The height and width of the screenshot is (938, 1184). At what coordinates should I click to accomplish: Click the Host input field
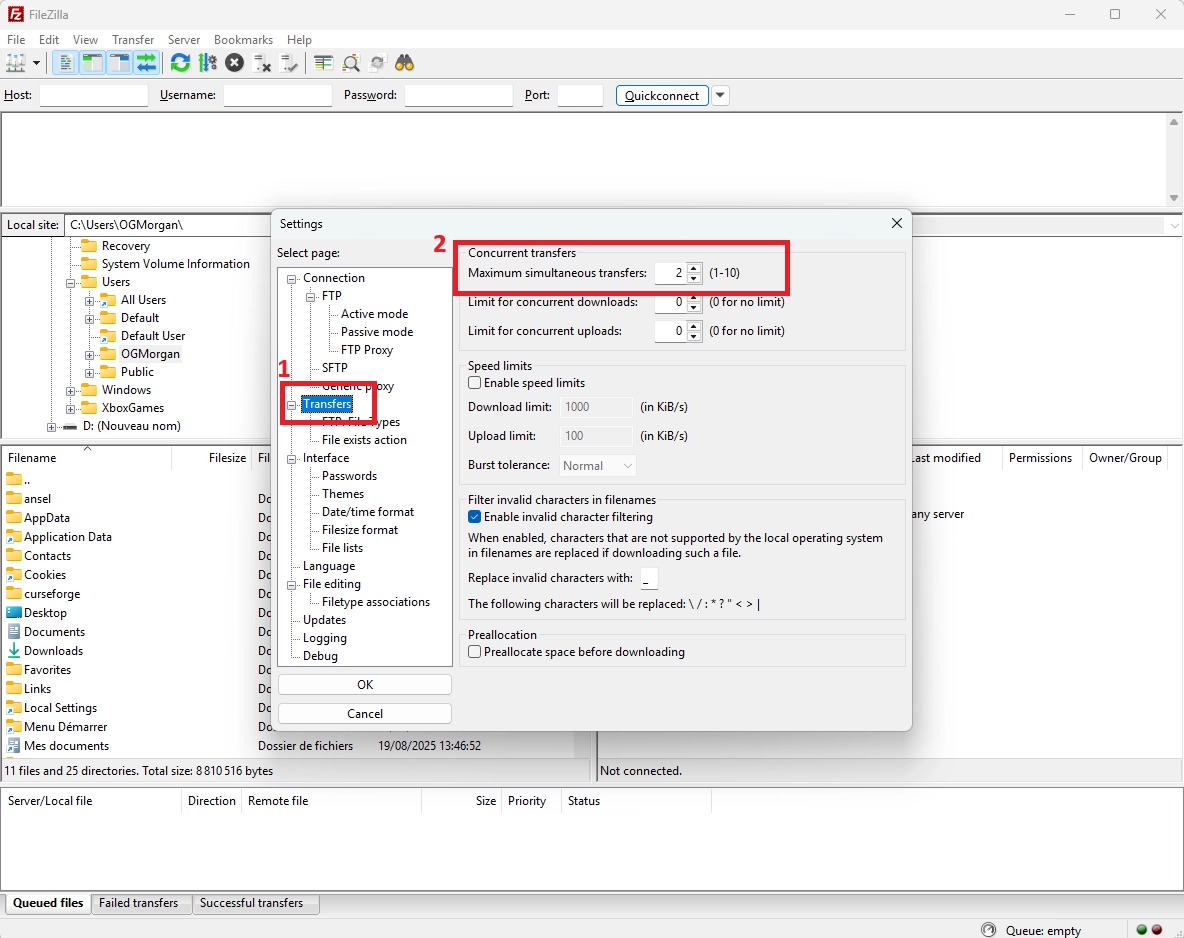coord(94,95)
